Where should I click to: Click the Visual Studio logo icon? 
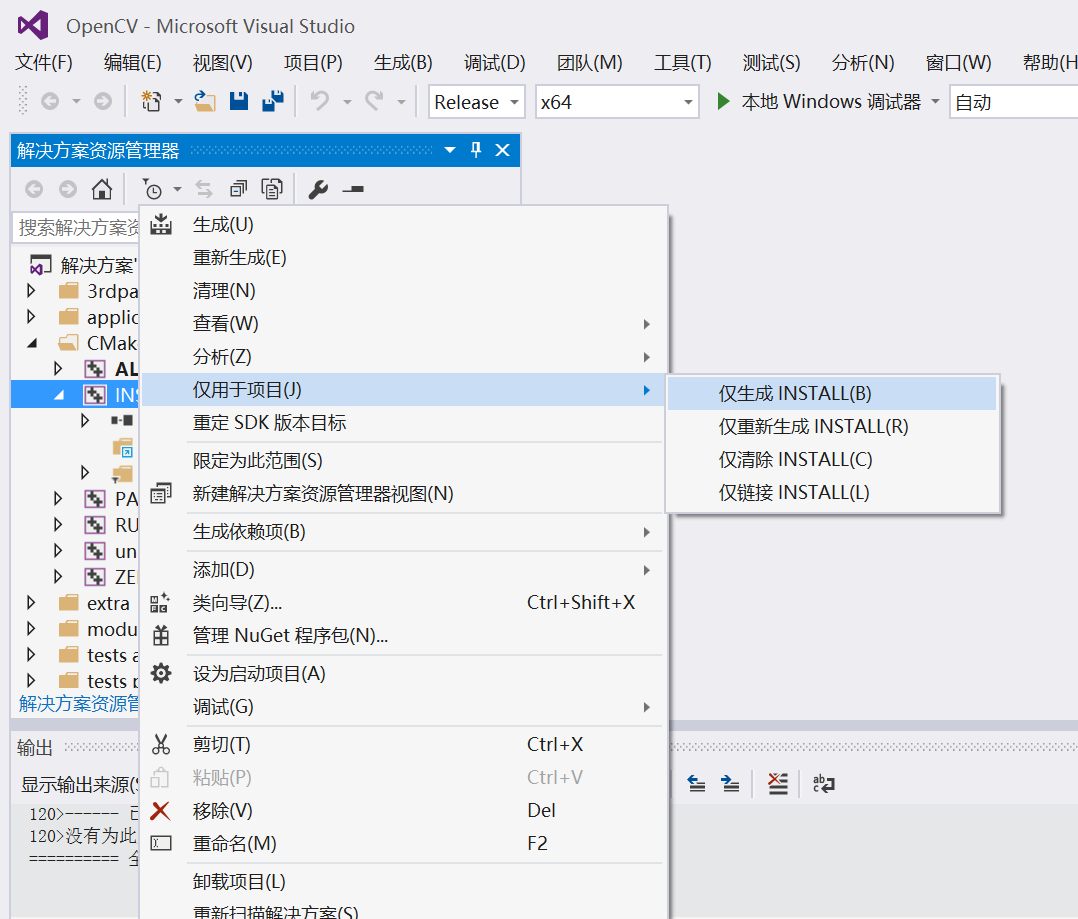33,25
